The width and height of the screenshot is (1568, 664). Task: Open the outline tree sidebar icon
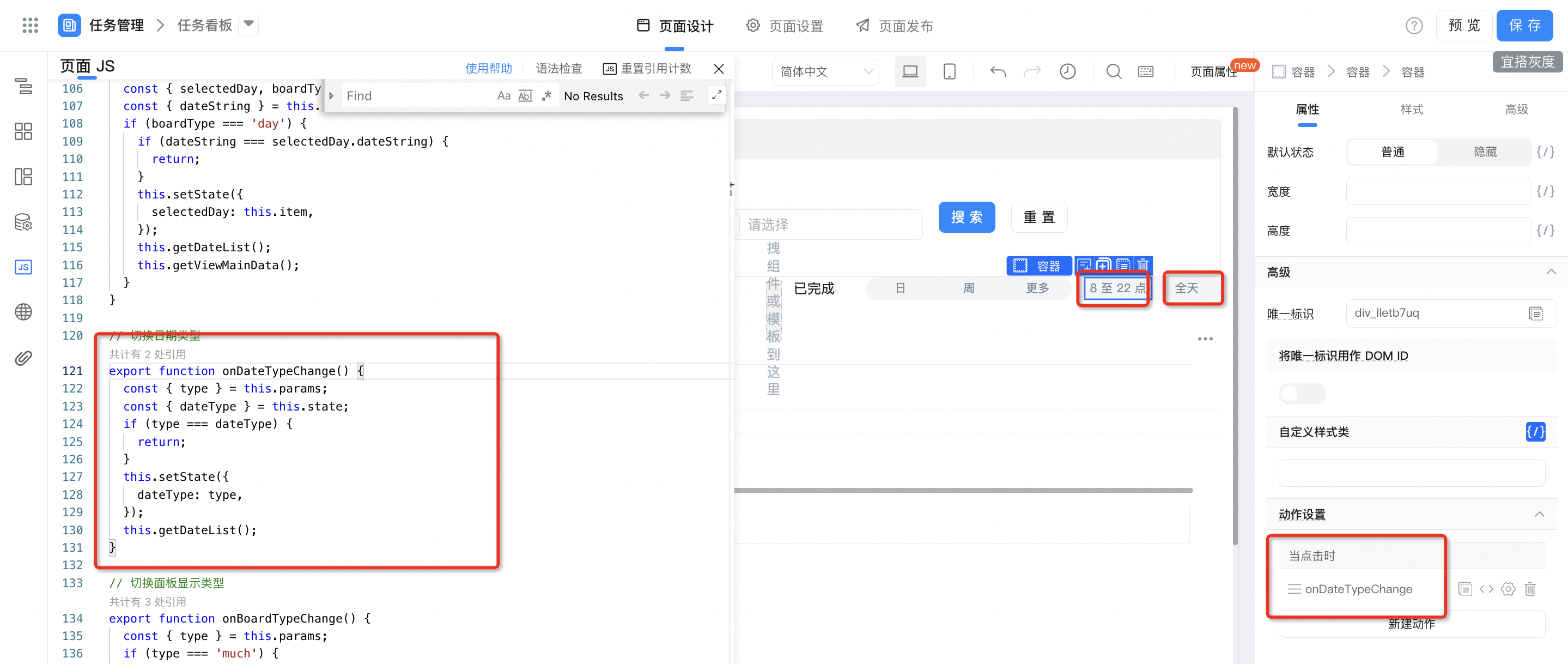23,86
